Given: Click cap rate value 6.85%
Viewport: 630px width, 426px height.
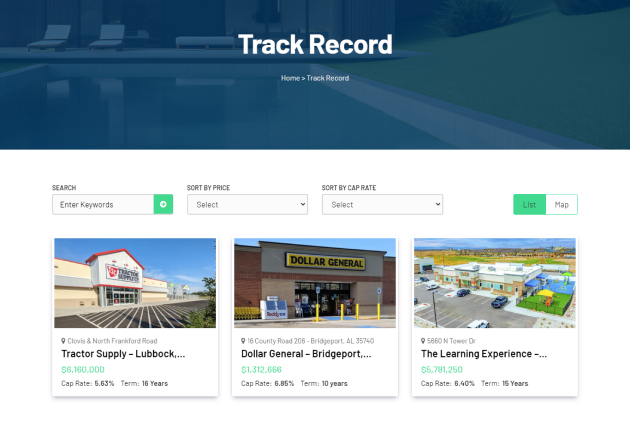Looking at the screenshot, I should tap(284, 383).
